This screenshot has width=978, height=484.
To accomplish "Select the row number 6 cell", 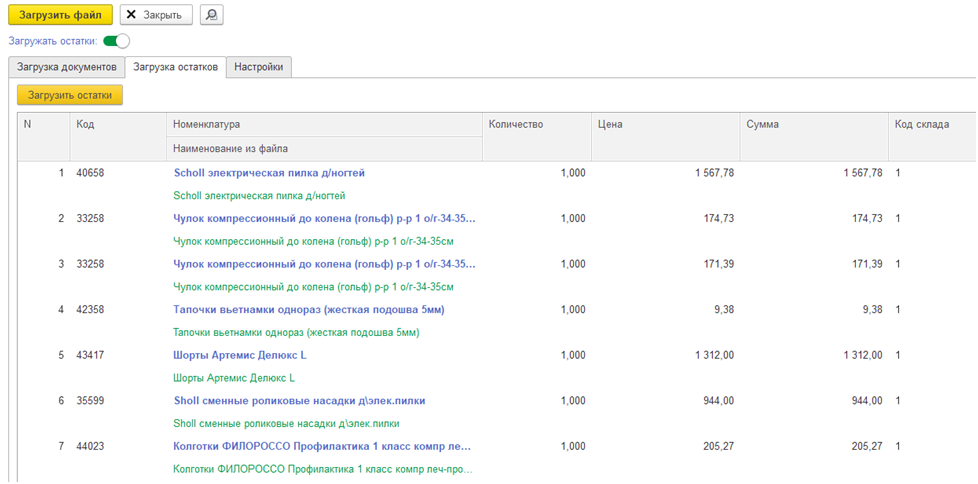I will tap(61, 401).
